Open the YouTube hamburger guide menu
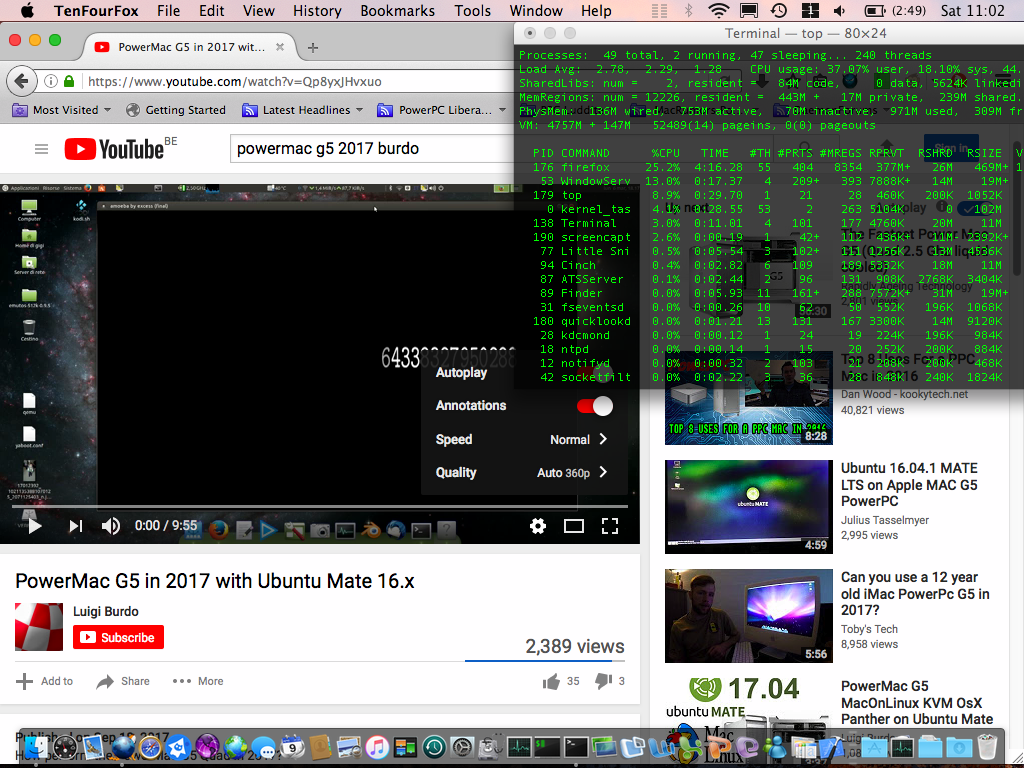This screenshot has height=768, width=1024. [x=41, y=150]
